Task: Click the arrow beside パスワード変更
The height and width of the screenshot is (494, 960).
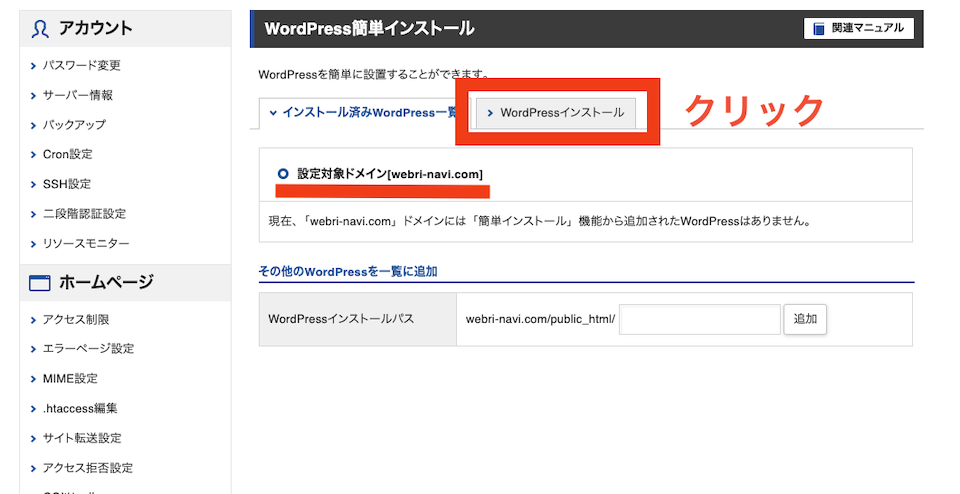Action: coord(34,66)
